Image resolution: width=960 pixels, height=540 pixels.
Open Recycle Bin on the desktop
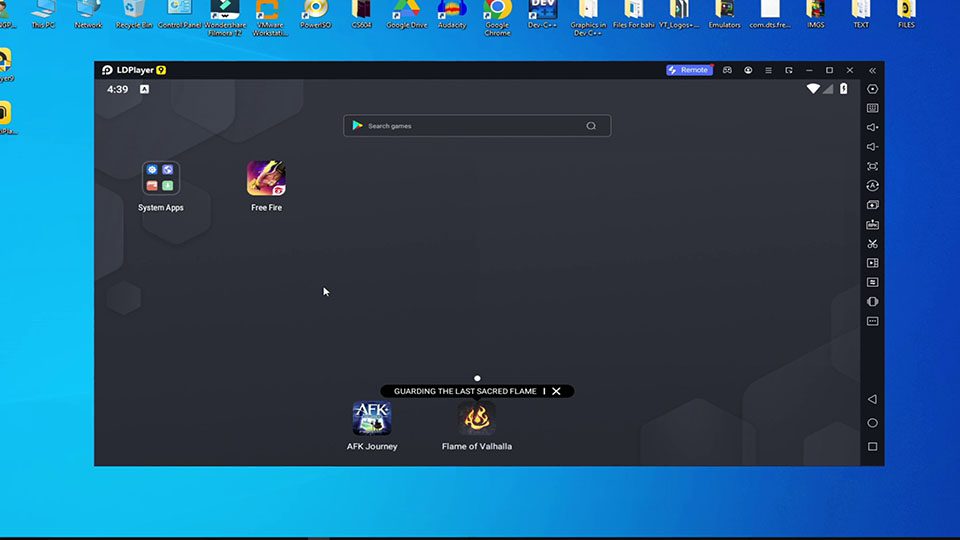[x=134, y=13]
